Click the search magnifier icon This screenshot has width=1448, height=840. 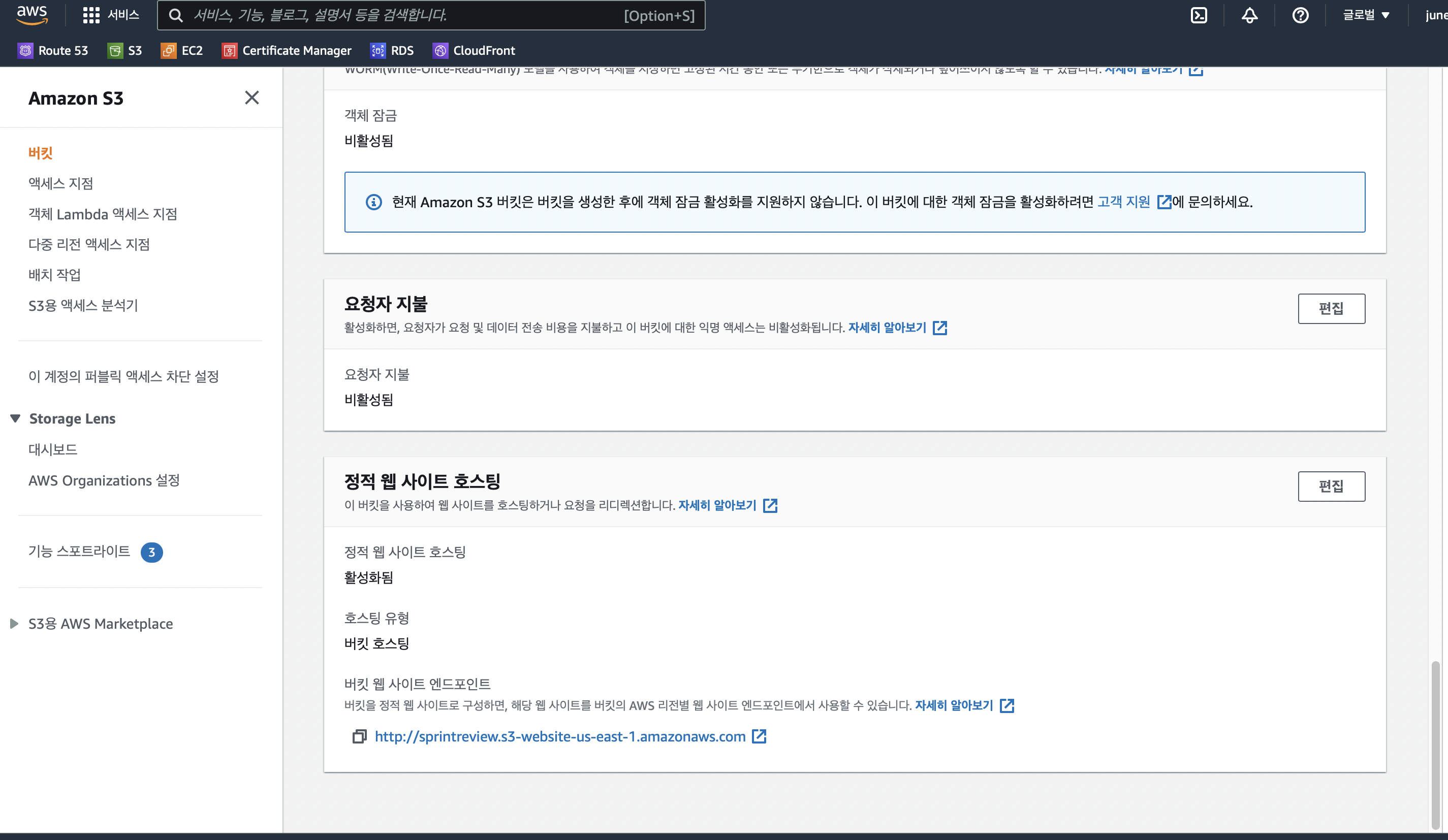point(176,16)
